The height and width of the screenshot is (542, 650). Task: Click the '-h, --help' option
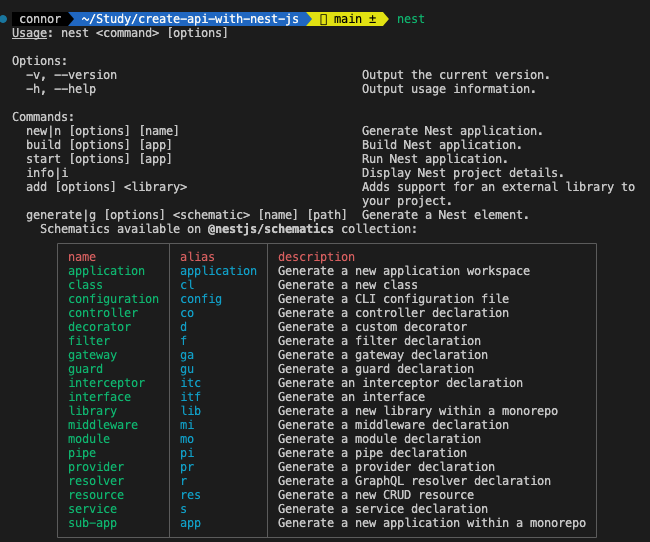pos(61,89)
